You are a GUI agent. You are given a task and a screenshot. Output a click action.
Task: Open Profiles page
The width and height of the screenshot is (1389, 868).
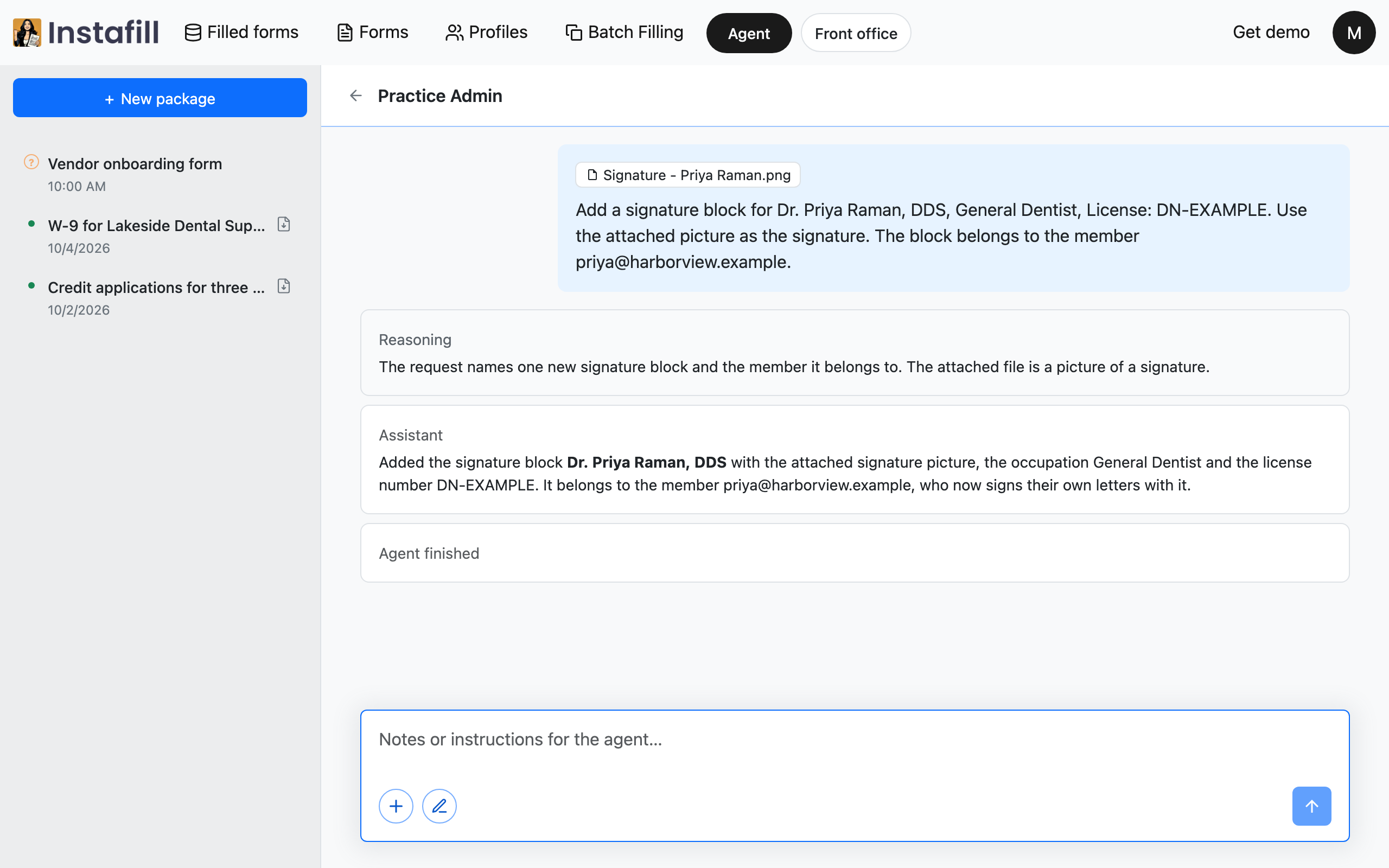[x=486, y=32]
